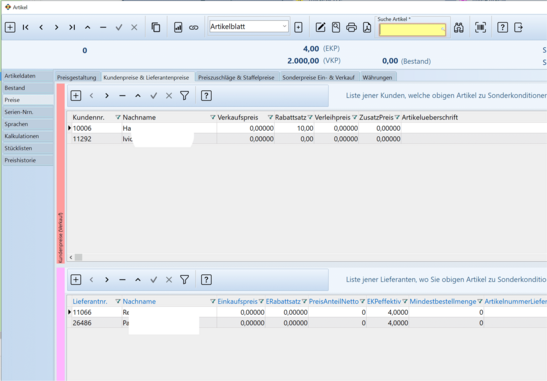
Task: Next record in customer price toolbar
Action: coord(107,96)
